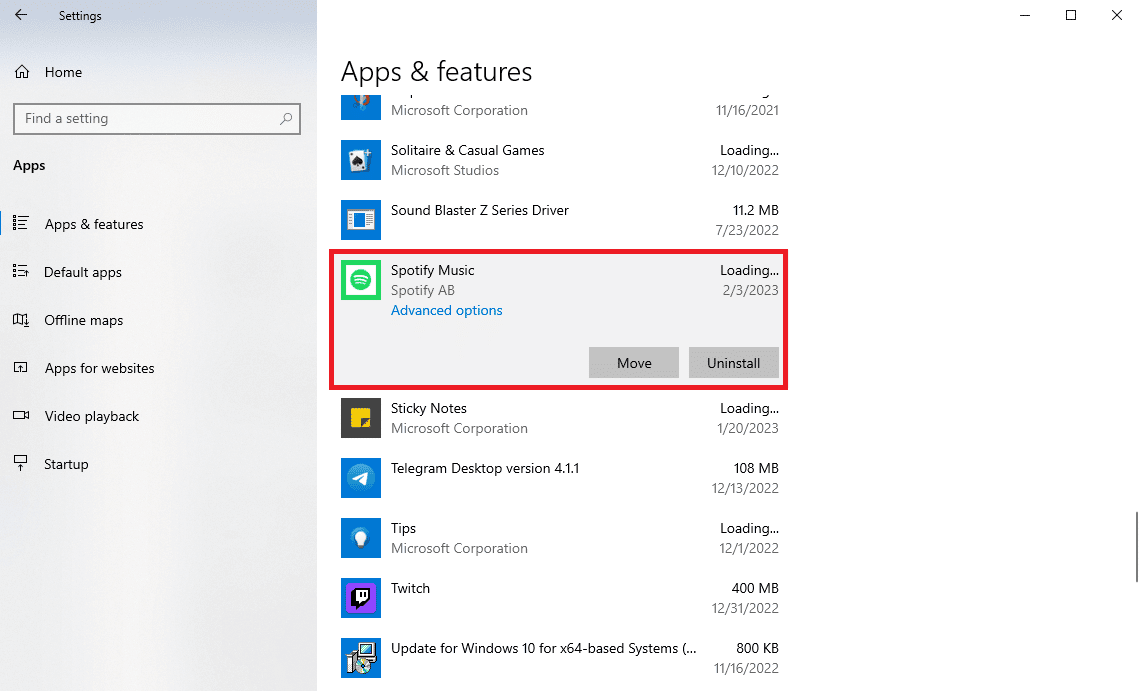
Task: Click the Tips lightbulb icon
Action: point(361,538)
